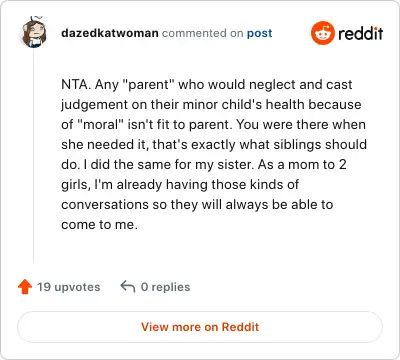Open the dazedkatwoman username profile link
Screen dimensions: 400x360
[x=110, y=33]
